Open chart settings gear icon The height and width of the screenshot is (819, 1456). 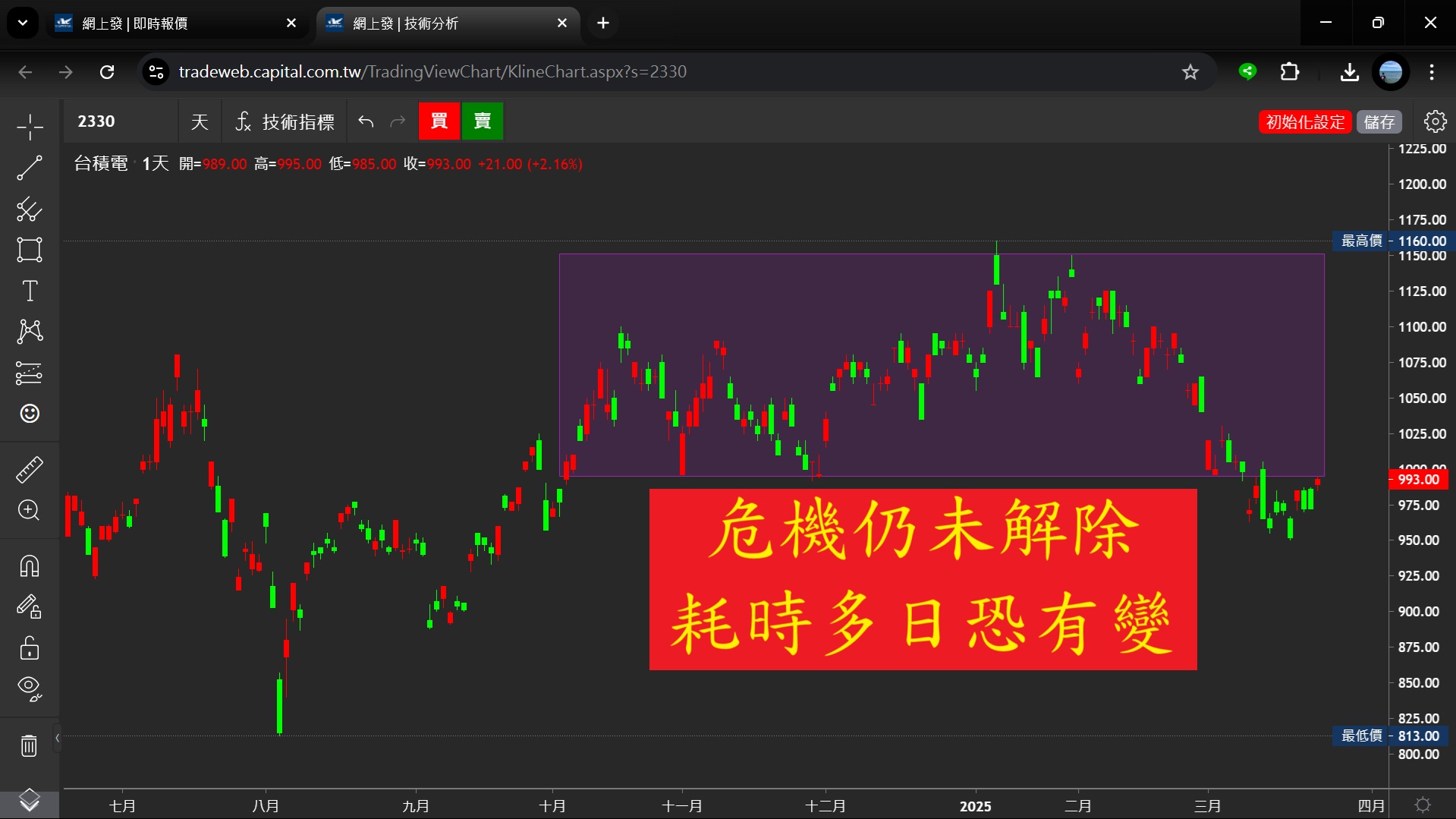click(x=1435, y=121)
